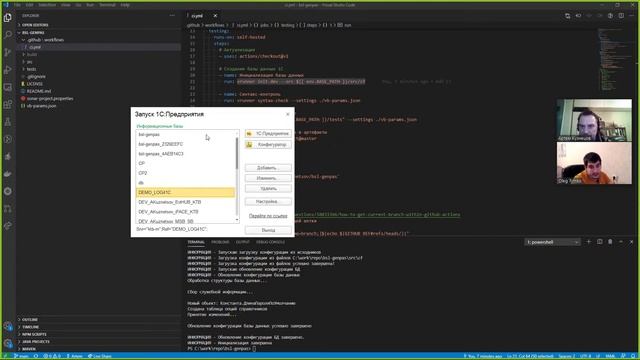640x360 pixels.
Task: Close the terminal panel
Action: pyautogui.click(x=631, y=242)
